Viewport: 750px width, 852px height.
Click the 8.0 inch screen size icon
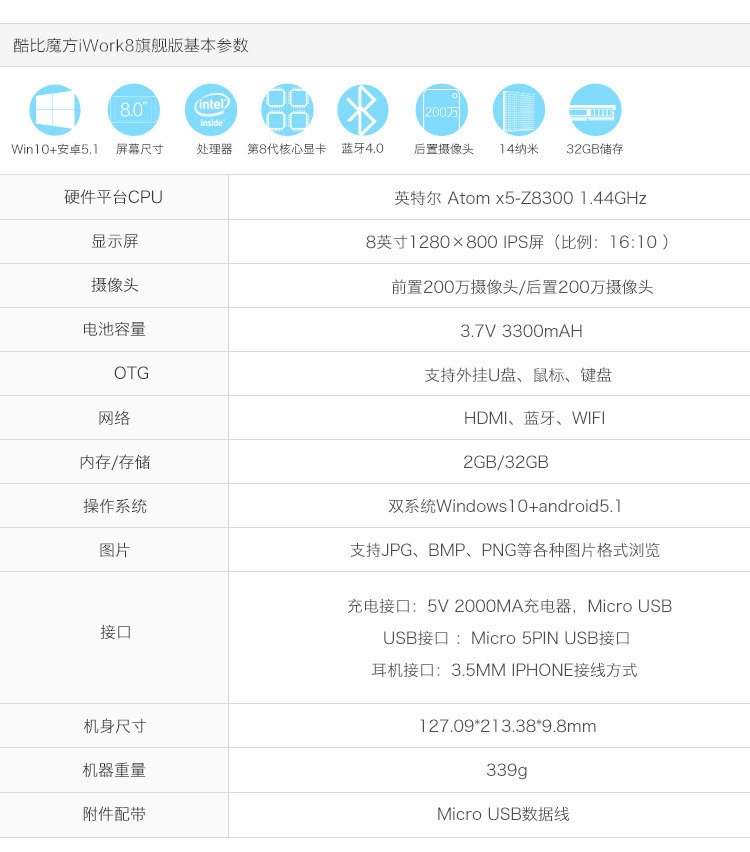click(134, 110)
